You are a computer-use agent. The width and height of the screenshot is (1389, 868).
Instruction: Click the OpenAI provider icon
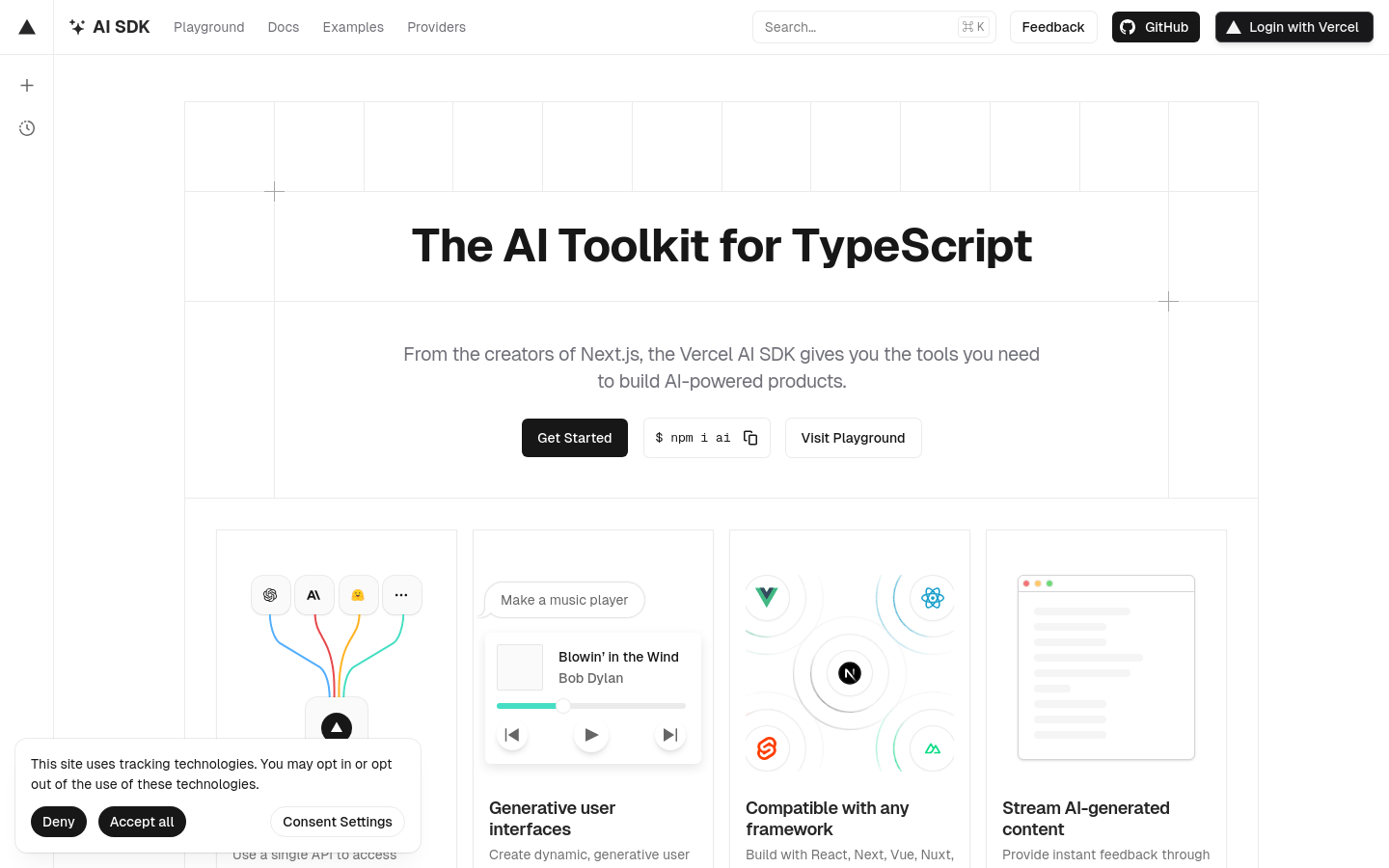[270, 595]
